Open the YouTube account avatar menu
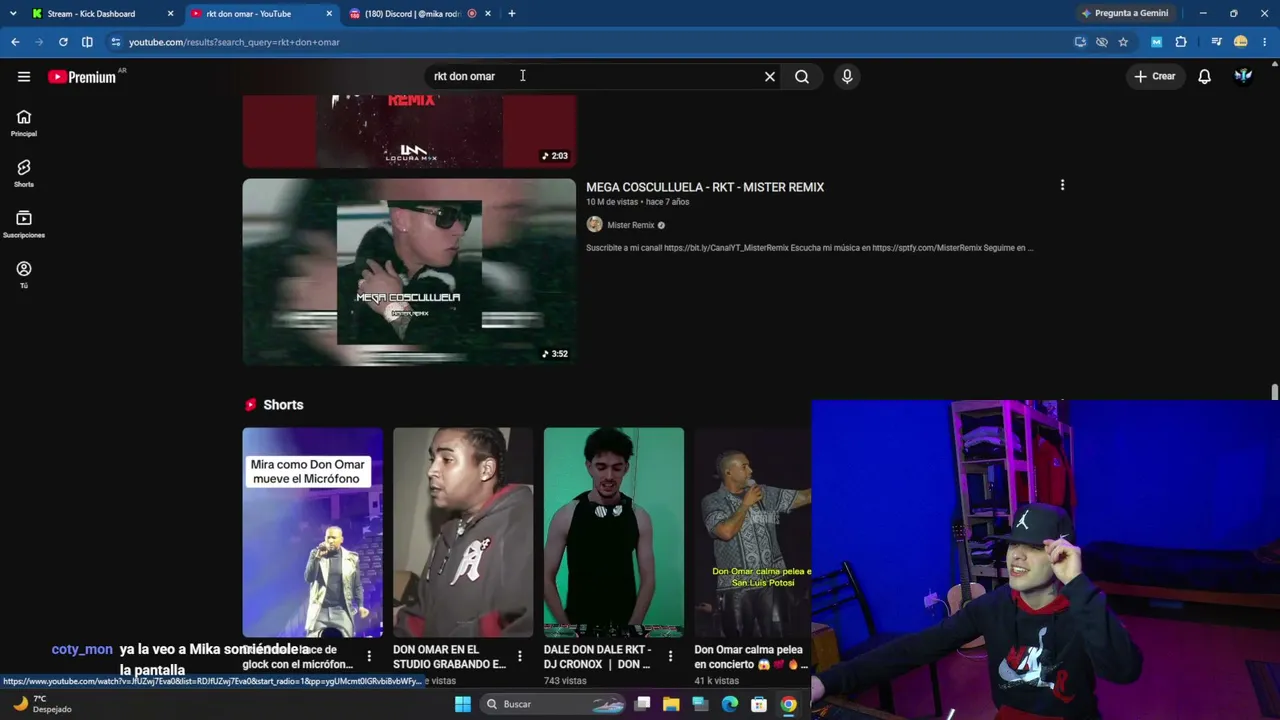 coord(1243,76)
